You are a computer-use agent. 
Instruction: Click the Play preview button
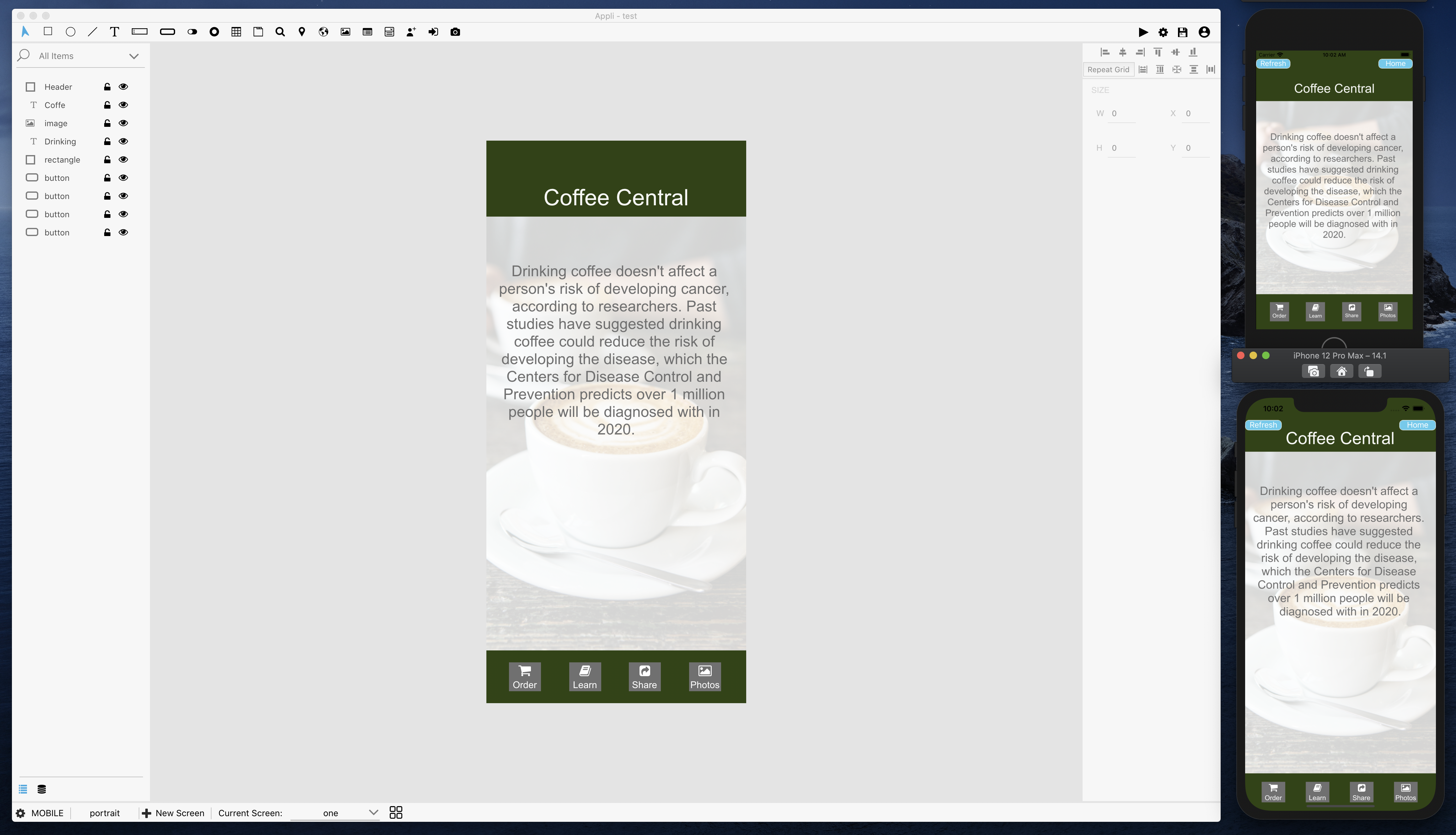tap(1143, 32)
